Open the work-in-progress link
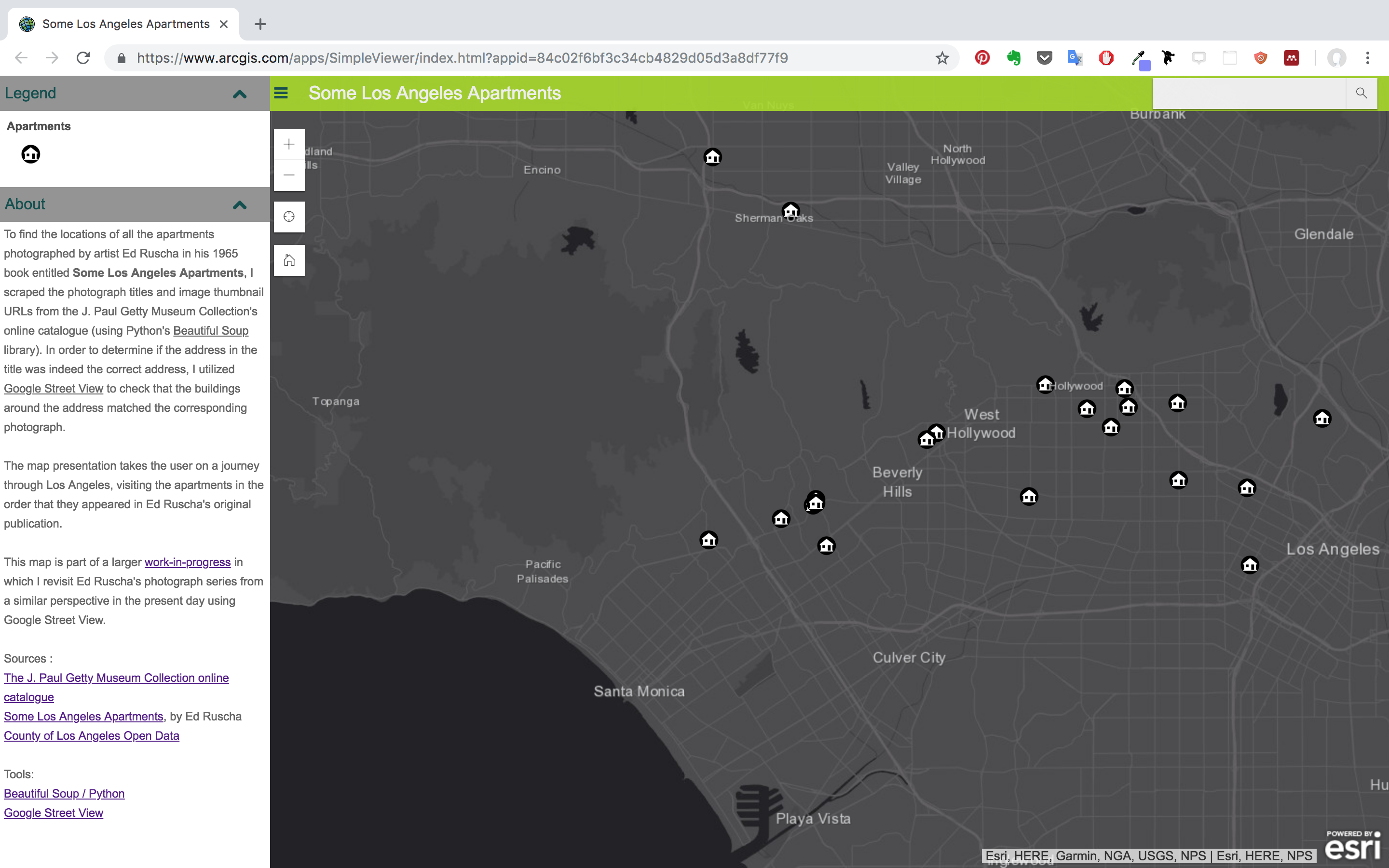Screen dimensions: 1389x868 click(x=187, y=562)
